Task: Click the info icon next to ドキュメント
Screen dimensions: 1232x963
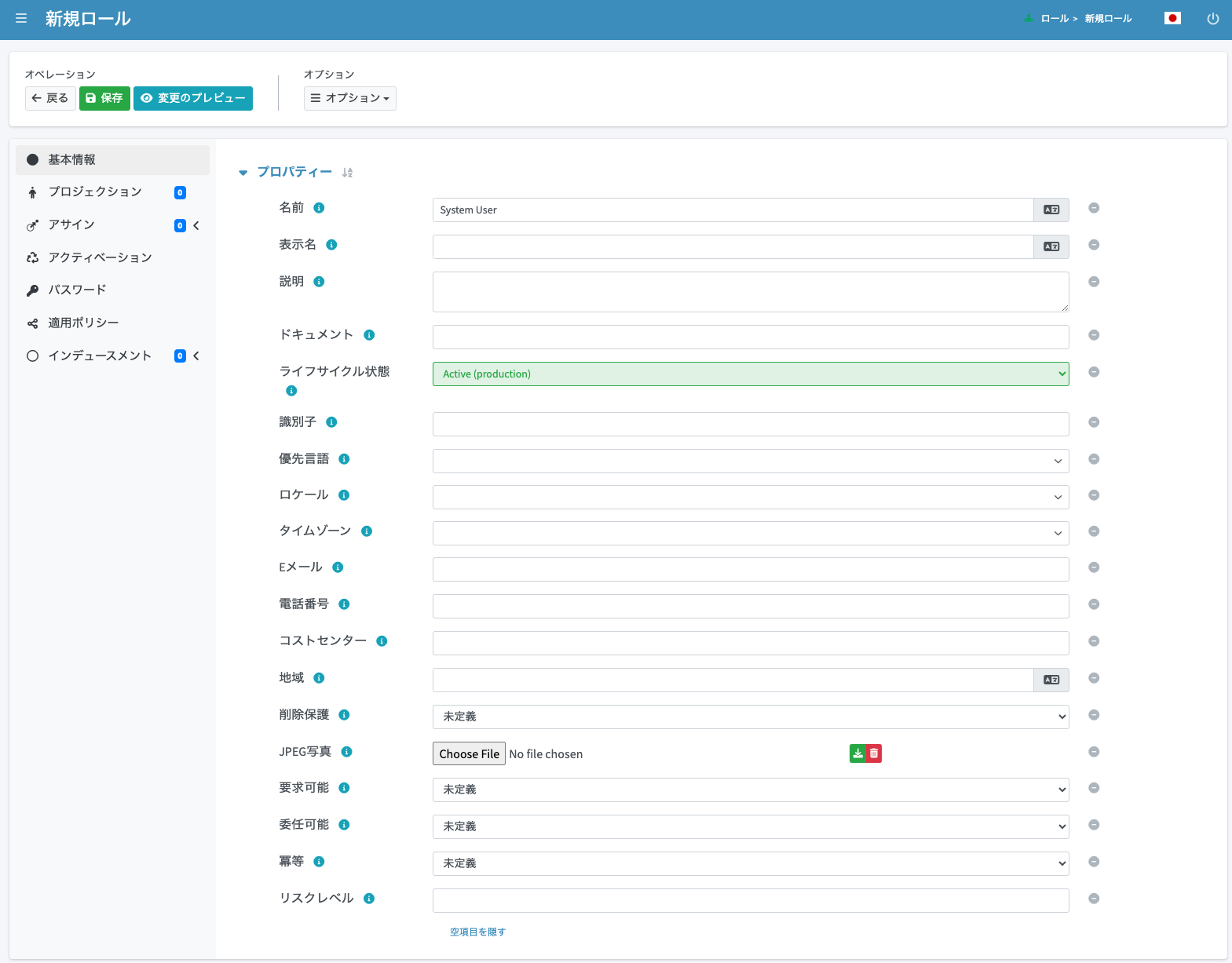Action: click(x=369, y=335)
